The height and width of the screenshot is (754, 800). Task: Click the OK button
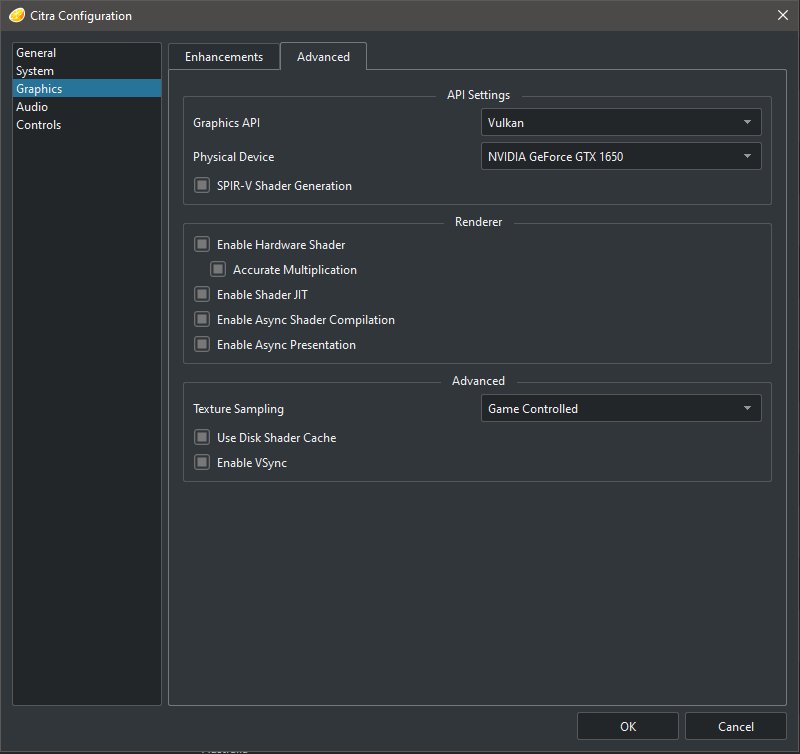[x=628, y=726]
